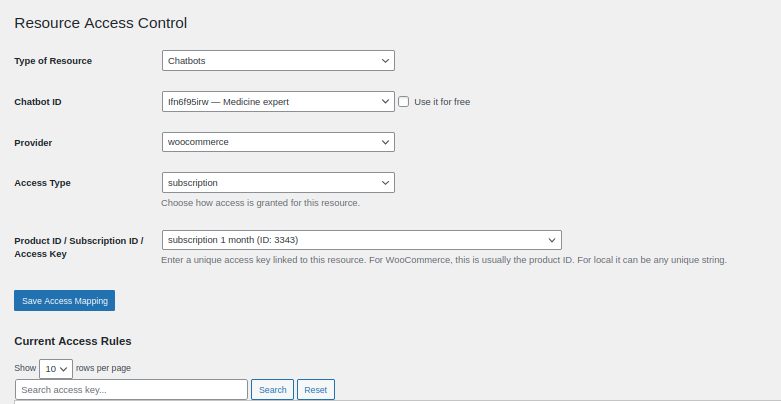Click the rows per page chevron
The width and height of the screenshot is (781, 404).
(65, 368)
